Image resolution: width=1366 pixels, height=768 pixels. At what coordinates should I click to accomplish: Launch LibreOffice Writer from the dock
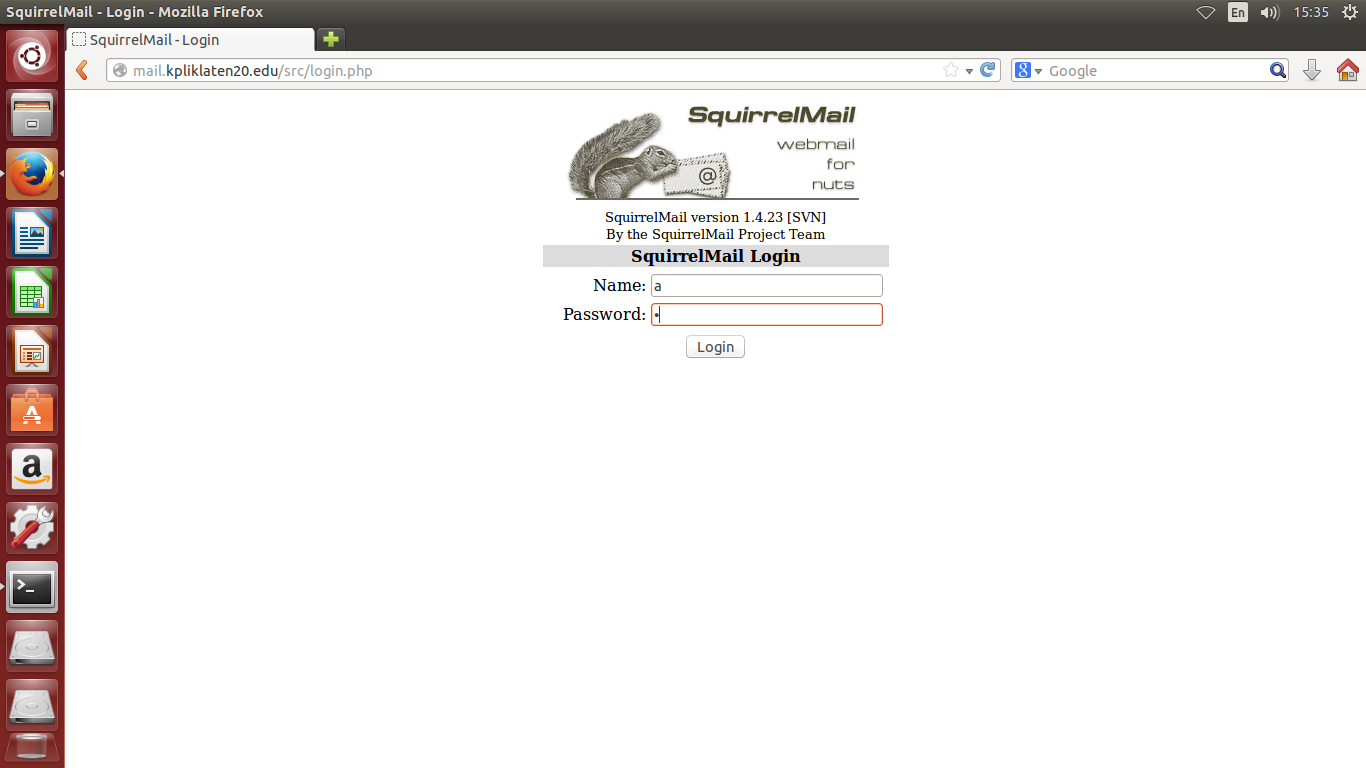(32, 233)
